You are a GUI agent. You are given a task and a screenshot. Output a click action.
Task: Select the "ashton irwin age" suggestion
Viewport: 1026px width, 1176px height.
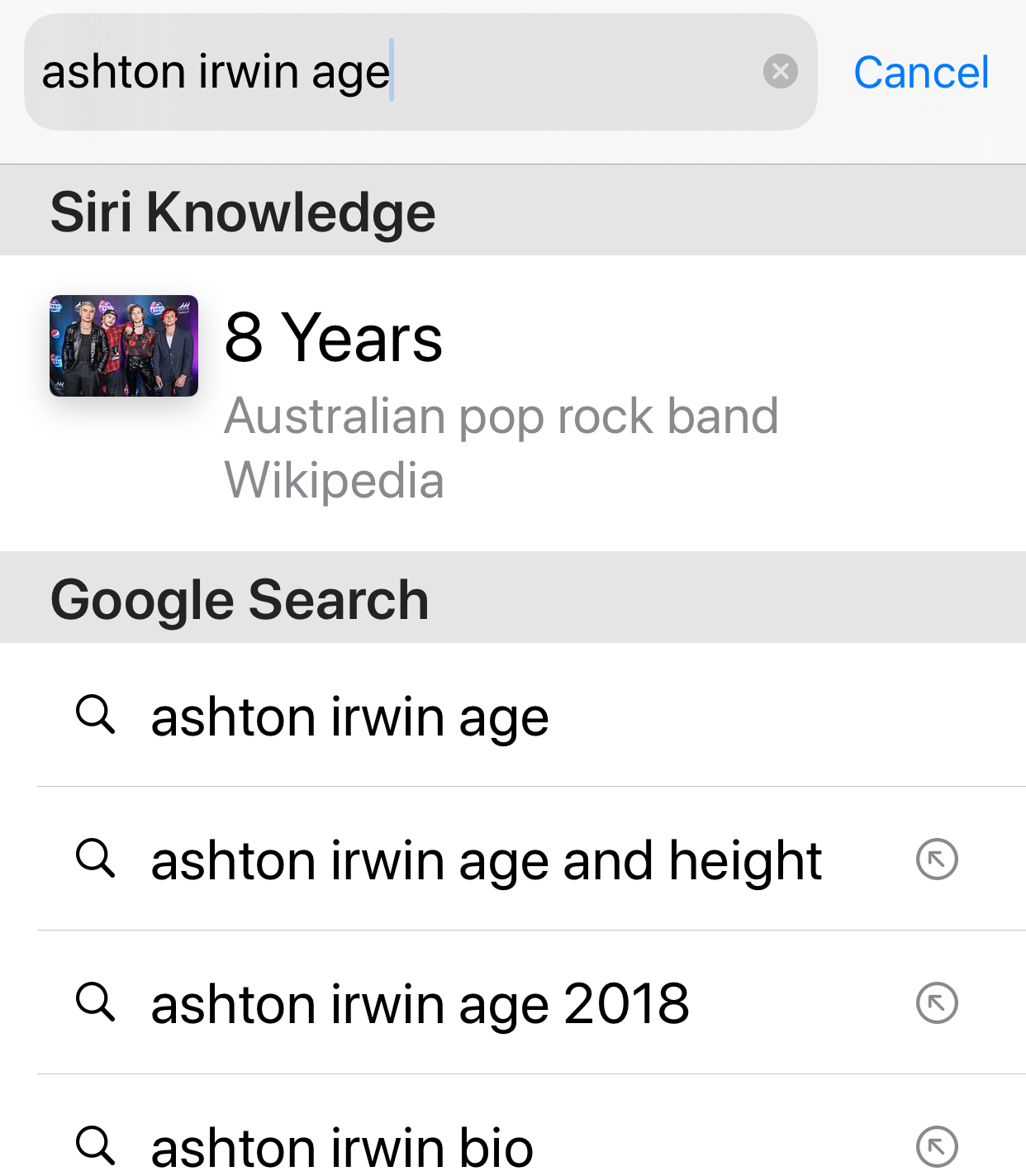coord(349,716)
